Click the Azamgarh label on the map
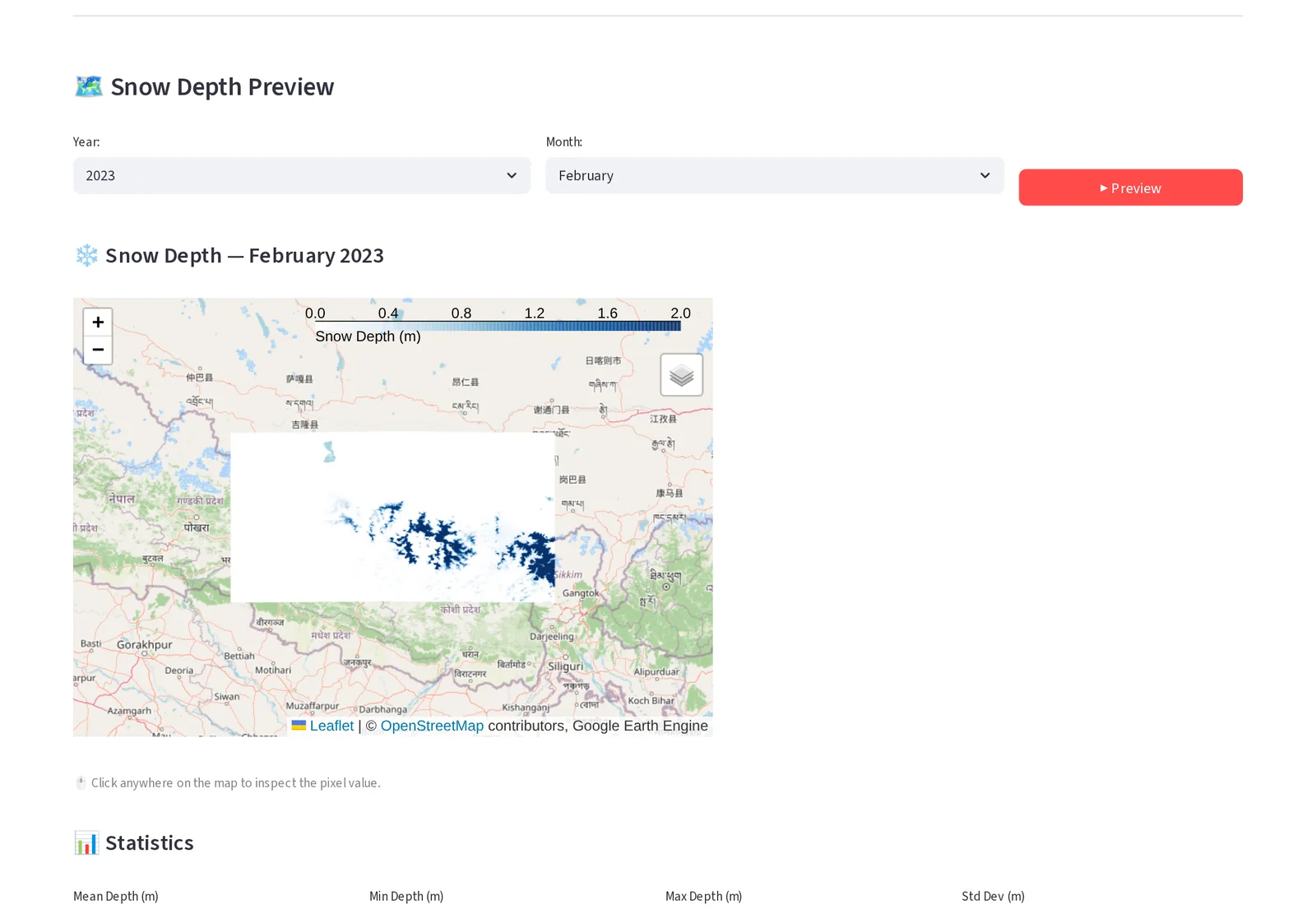This screenshot has width=1316, height=914. (129, 711)
